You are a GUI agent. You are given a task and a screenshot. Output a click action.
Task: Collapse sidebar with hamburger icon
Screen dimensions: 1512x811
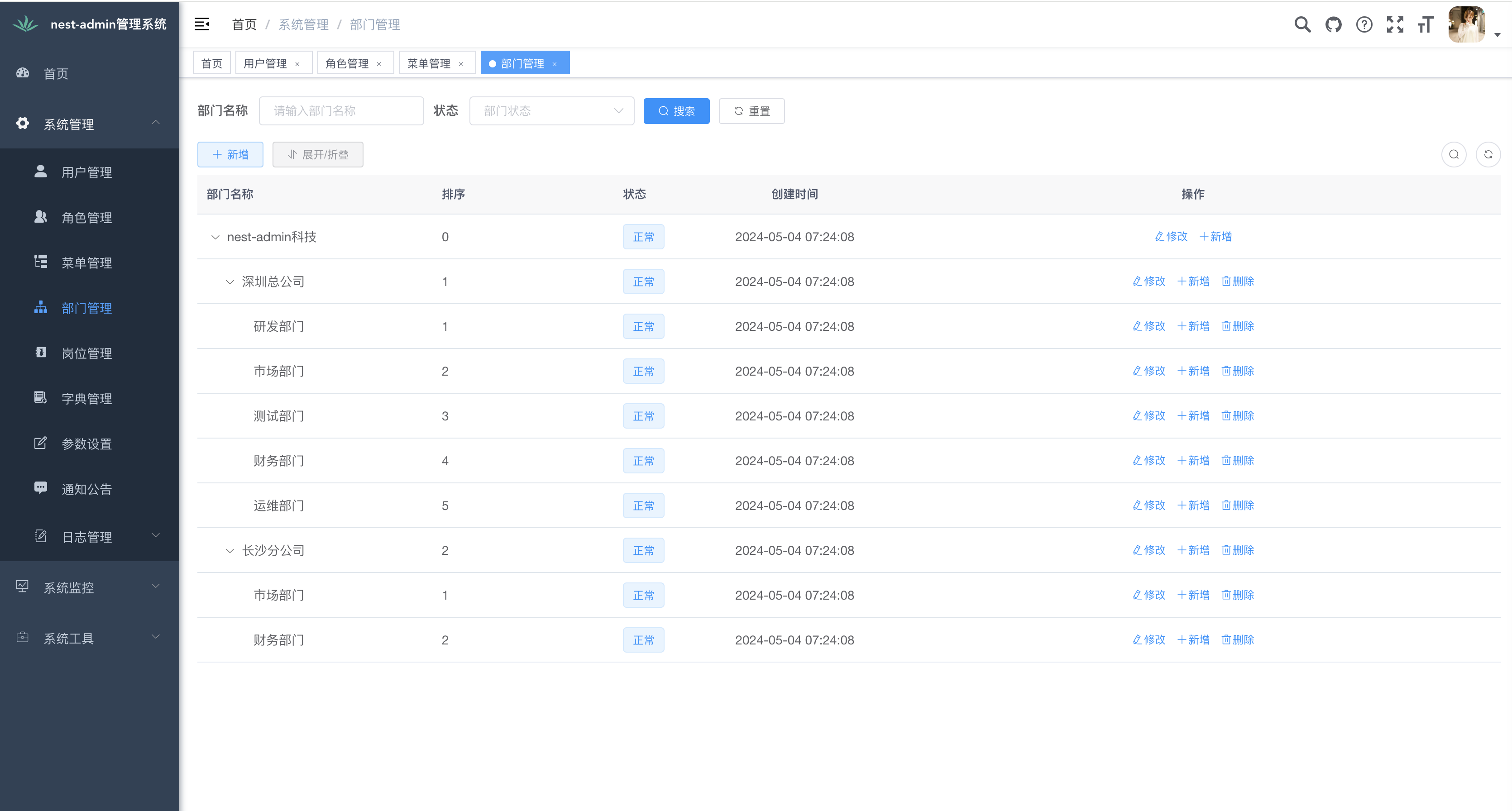[202, 24]
